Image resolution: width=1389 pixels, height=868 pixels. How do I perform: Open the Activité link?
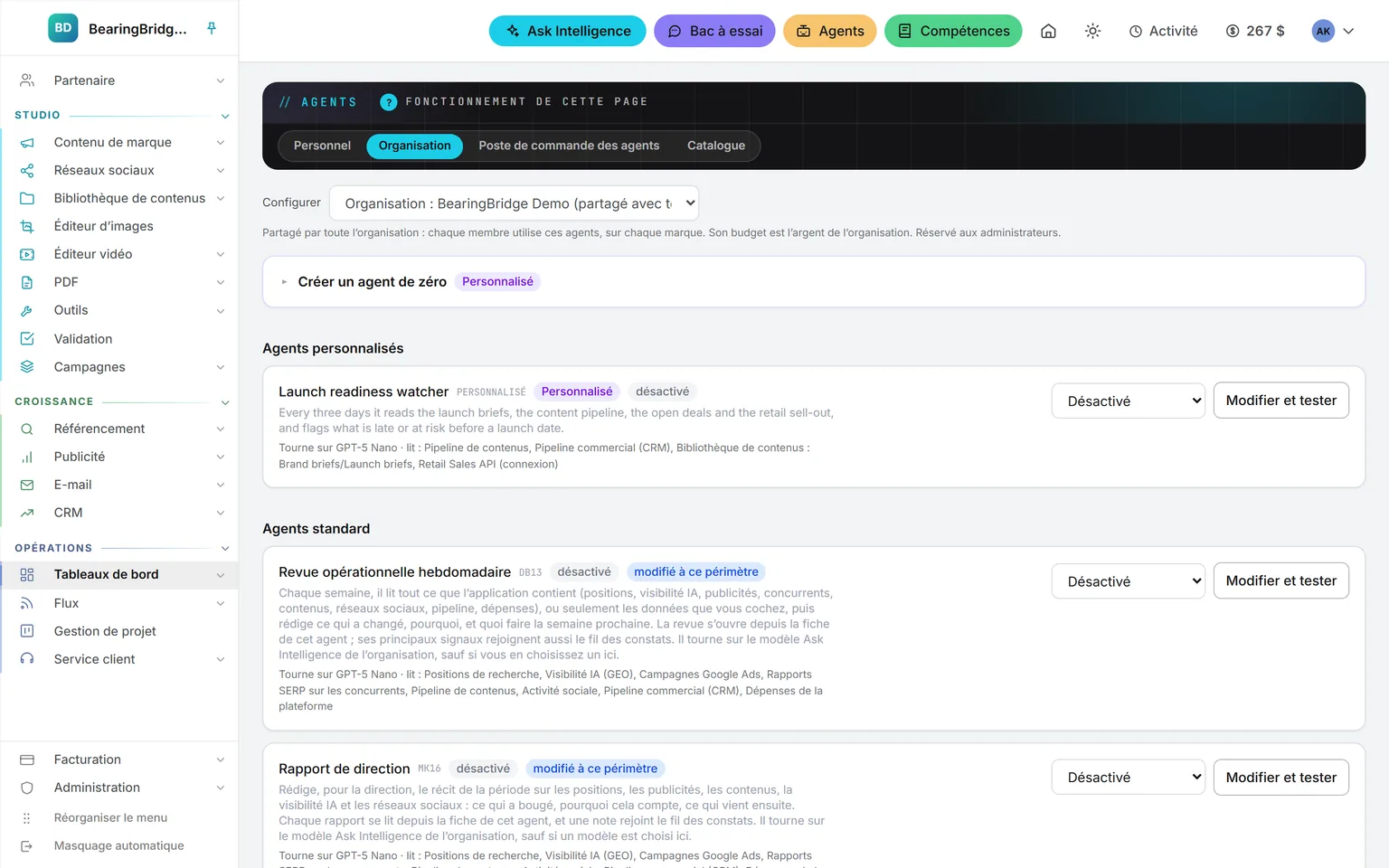[1163, 31]
